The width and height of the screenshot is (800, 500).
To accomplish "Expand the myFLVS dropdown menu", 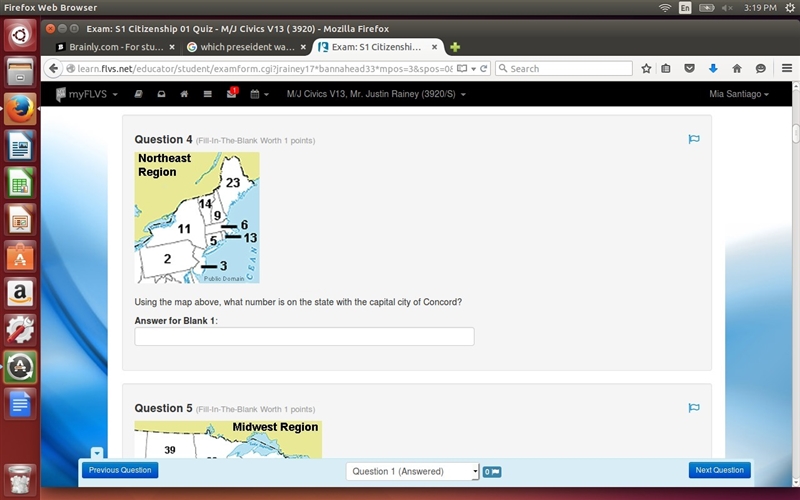I will [x=87, y=94].
